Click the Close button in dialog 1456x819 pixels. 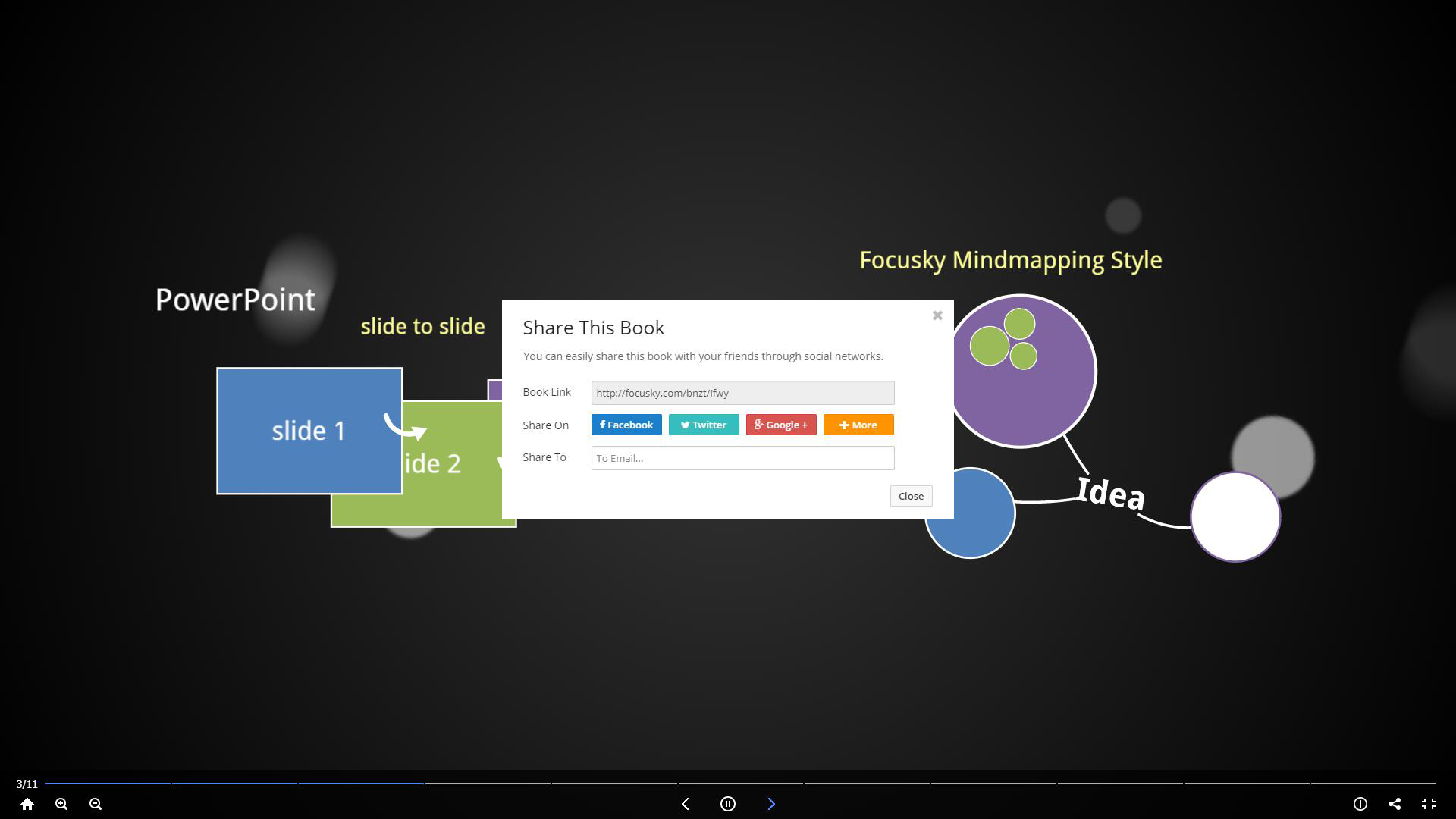911,496
